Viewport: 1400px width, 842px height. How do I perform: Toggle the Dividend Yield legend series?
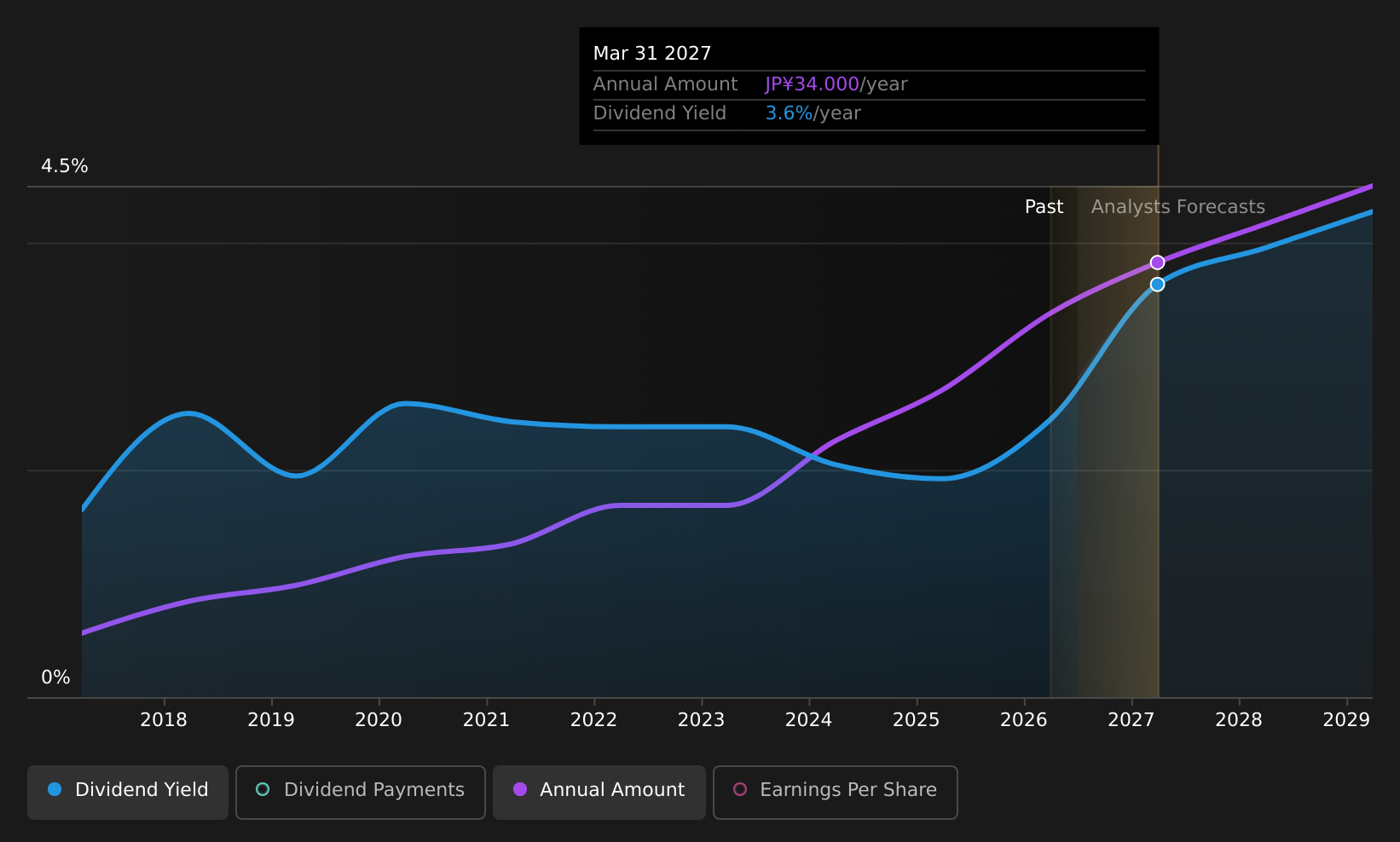click(x=128, y=792)
